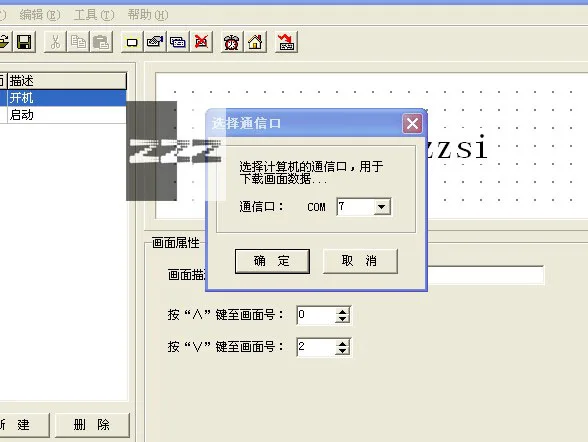
Task: Decrease the “∧” key screen number
Action: [342, 319]
